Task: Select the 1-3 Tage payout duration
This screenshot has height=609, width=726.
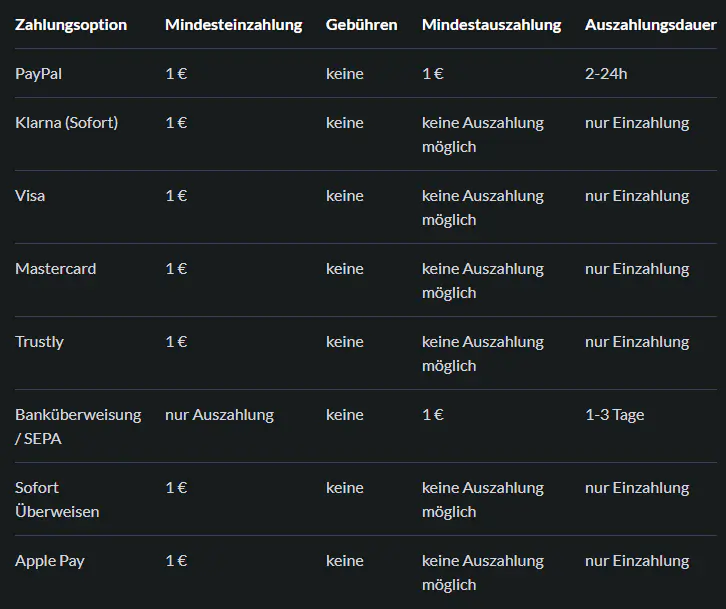Action: coord(614,414)
